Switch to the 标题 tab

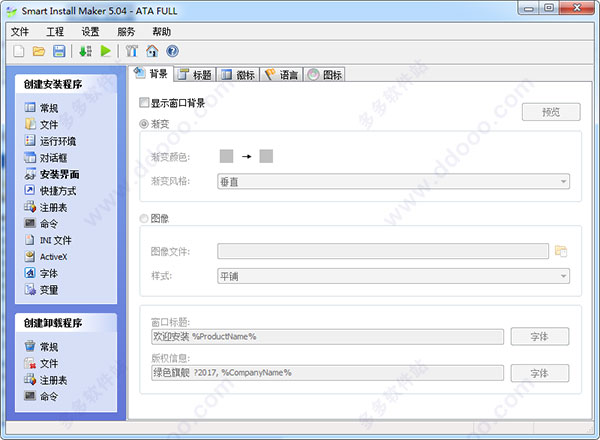pyautogui.click(x=195, y=75)
